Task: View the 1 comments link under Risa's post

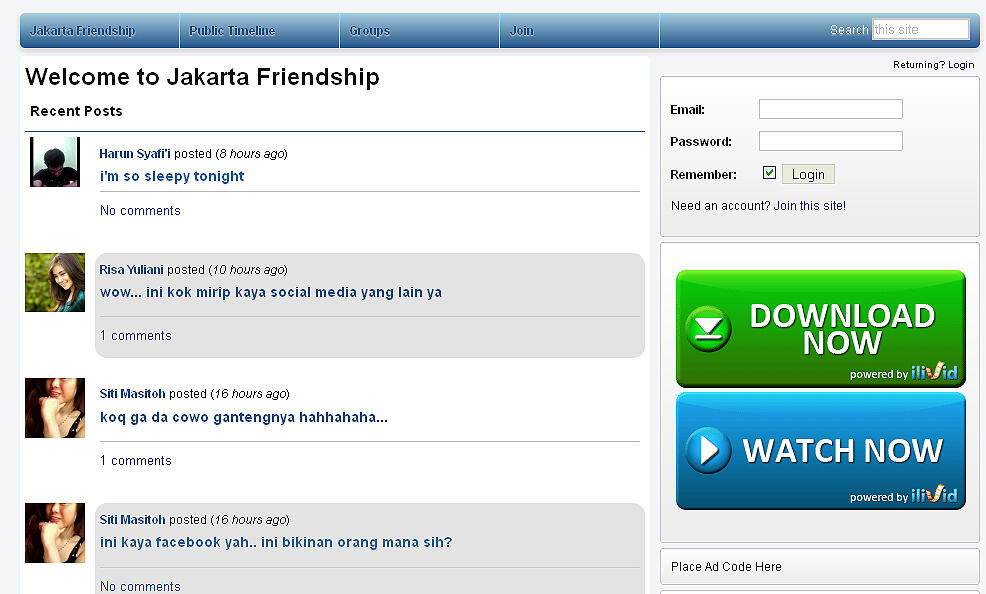Action: (x=136, y=336)
